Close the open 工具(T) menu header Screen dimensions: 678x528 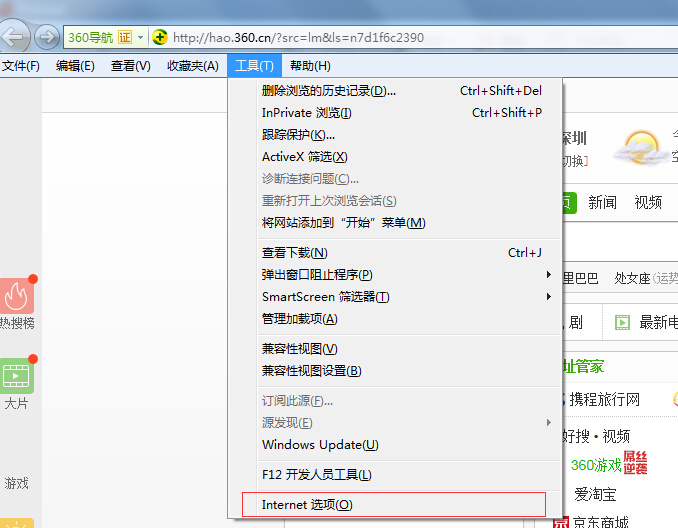tap(254, 66)
